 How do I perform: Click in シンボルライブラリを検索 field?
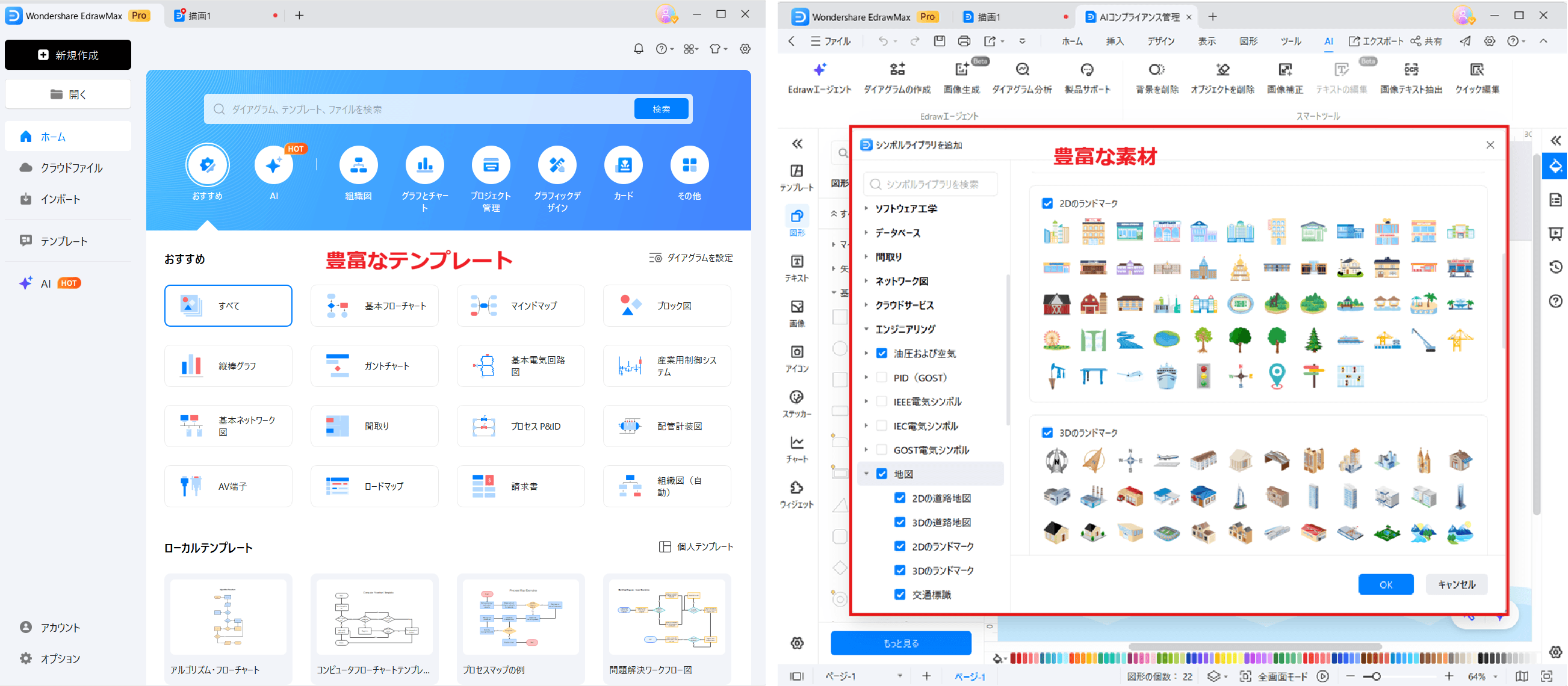(930, 184)
